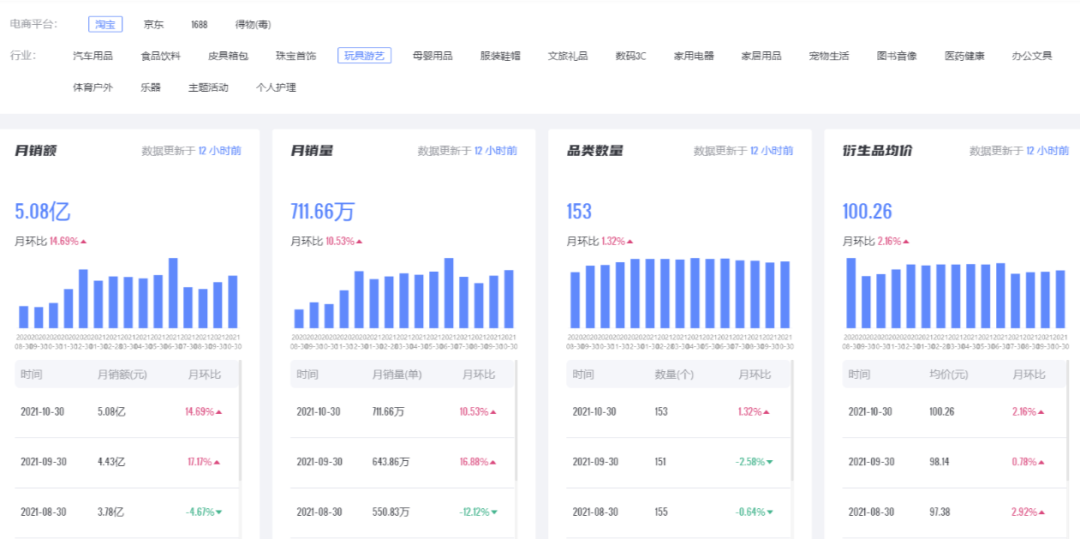
Task: Click the 月销额 table scrollbar
Action: [240, 421]
